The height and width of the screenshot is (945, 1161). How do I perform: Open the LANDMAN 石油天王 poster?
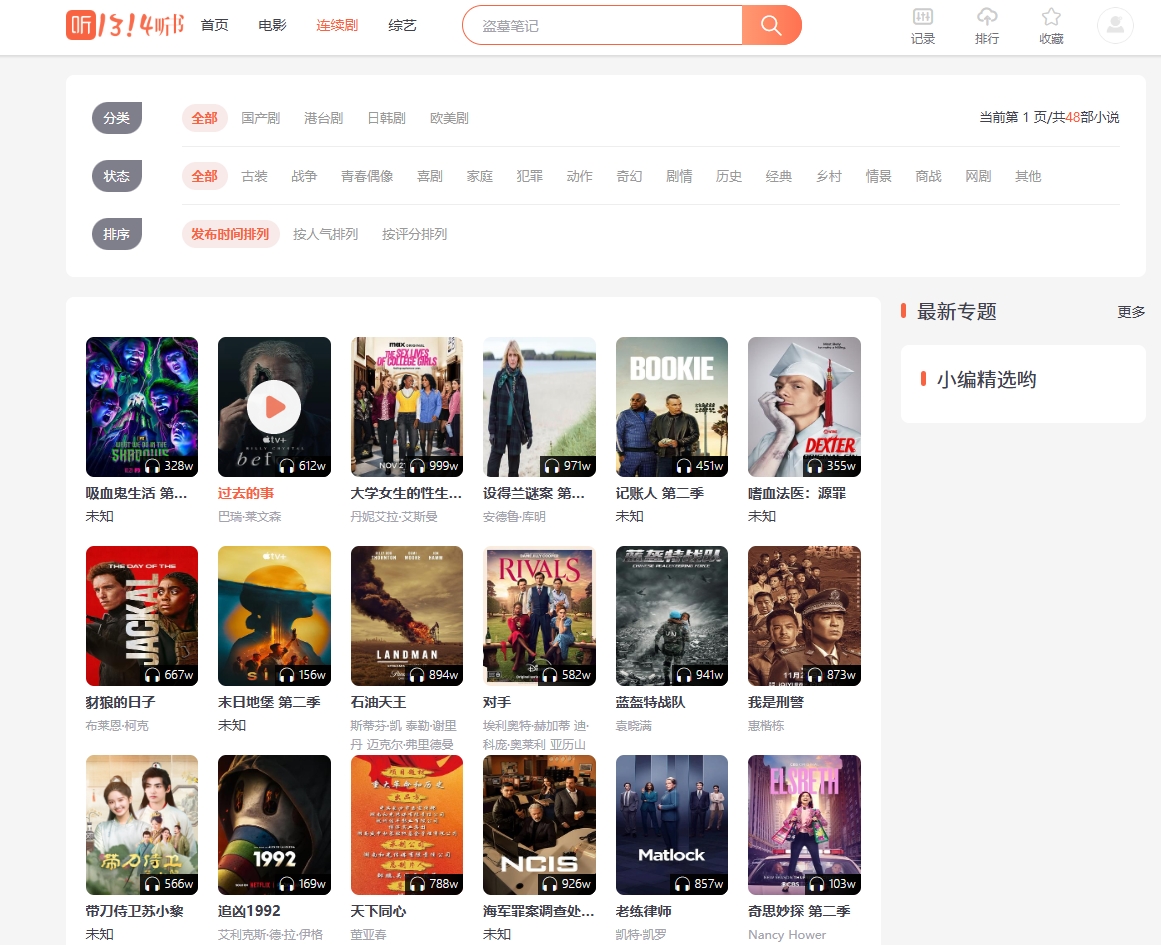click(x=406, y=615)
